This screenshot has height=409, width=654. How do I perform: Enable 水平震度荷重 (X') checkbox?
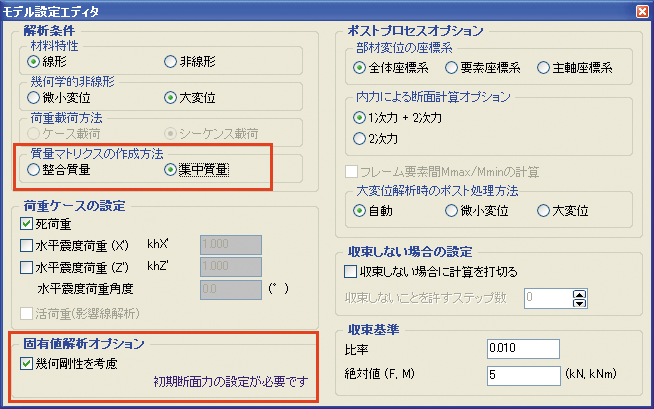(26, 246)
